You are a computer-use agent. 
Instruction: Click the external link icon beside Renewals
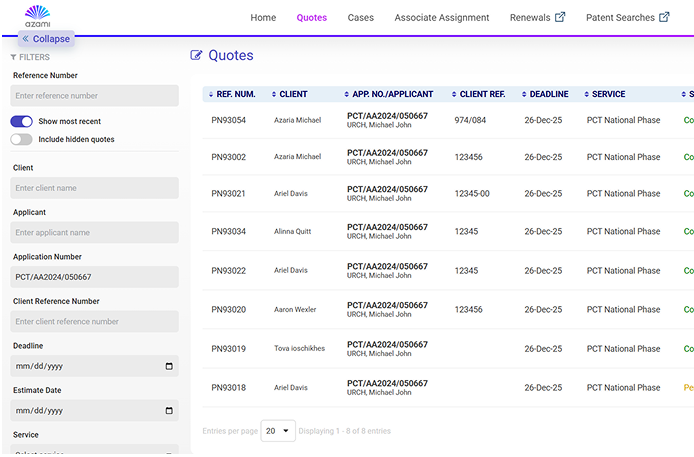point(560,17)
